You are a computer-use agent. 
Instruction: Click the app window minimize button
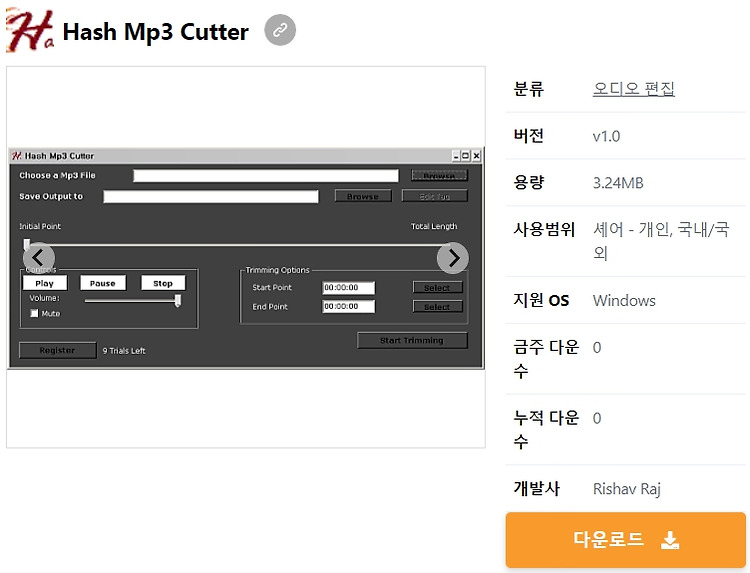(456, 156)
